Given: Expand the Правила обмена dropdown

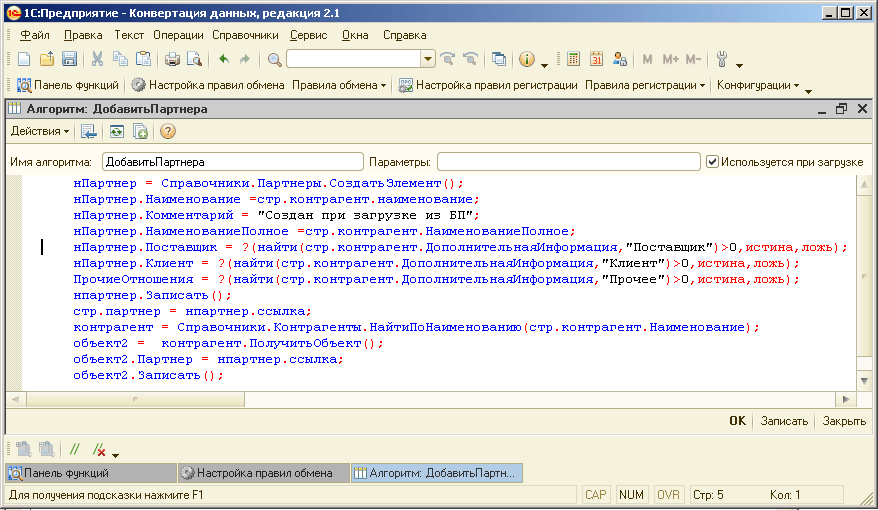Looking at the screenshot, I should pyautogui.click(x=339, y=85).
